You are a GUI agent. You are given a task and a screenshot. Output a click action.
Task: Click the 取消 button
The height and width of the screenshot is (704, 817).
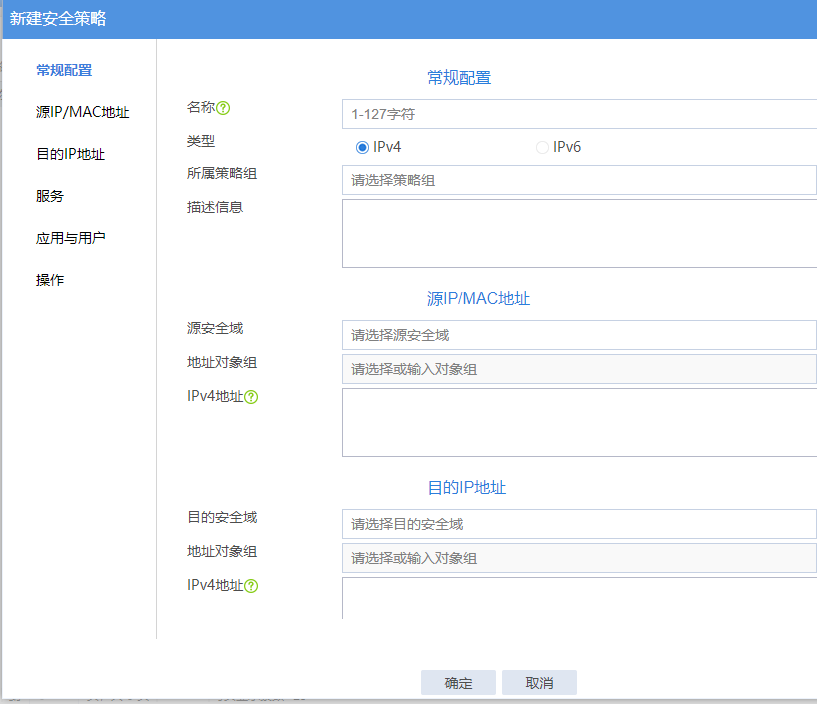[x=539, y=683]
